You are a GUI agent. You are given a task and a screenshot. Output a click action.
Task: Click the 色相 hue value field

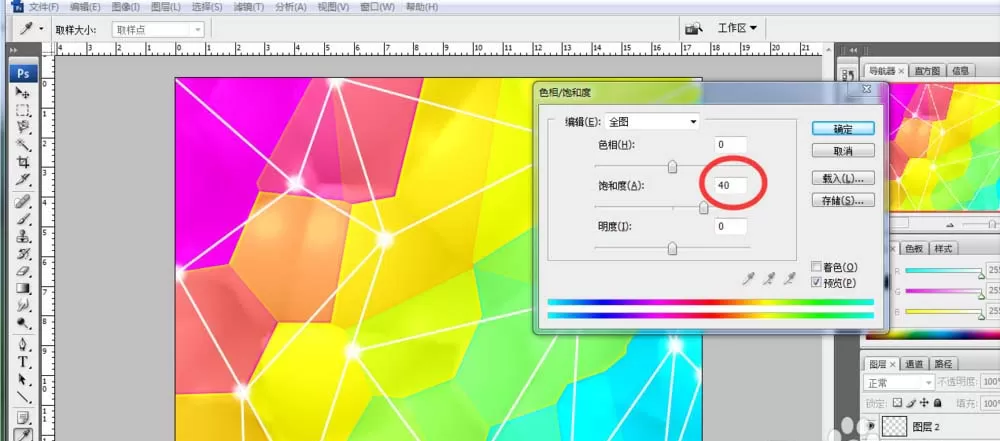point(730,145)
